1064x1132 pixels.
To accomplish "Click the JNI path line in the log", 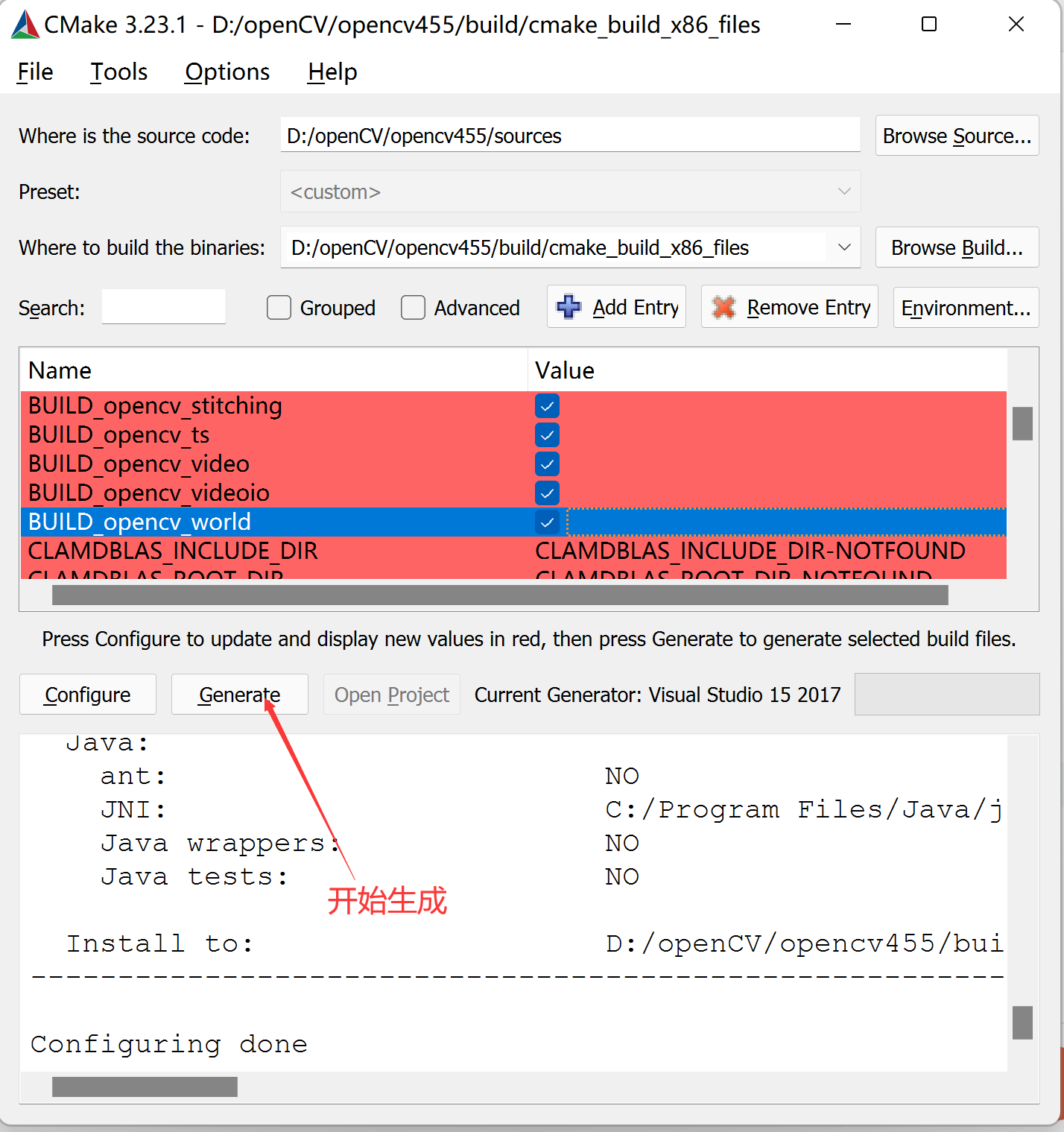I will 552,810.
